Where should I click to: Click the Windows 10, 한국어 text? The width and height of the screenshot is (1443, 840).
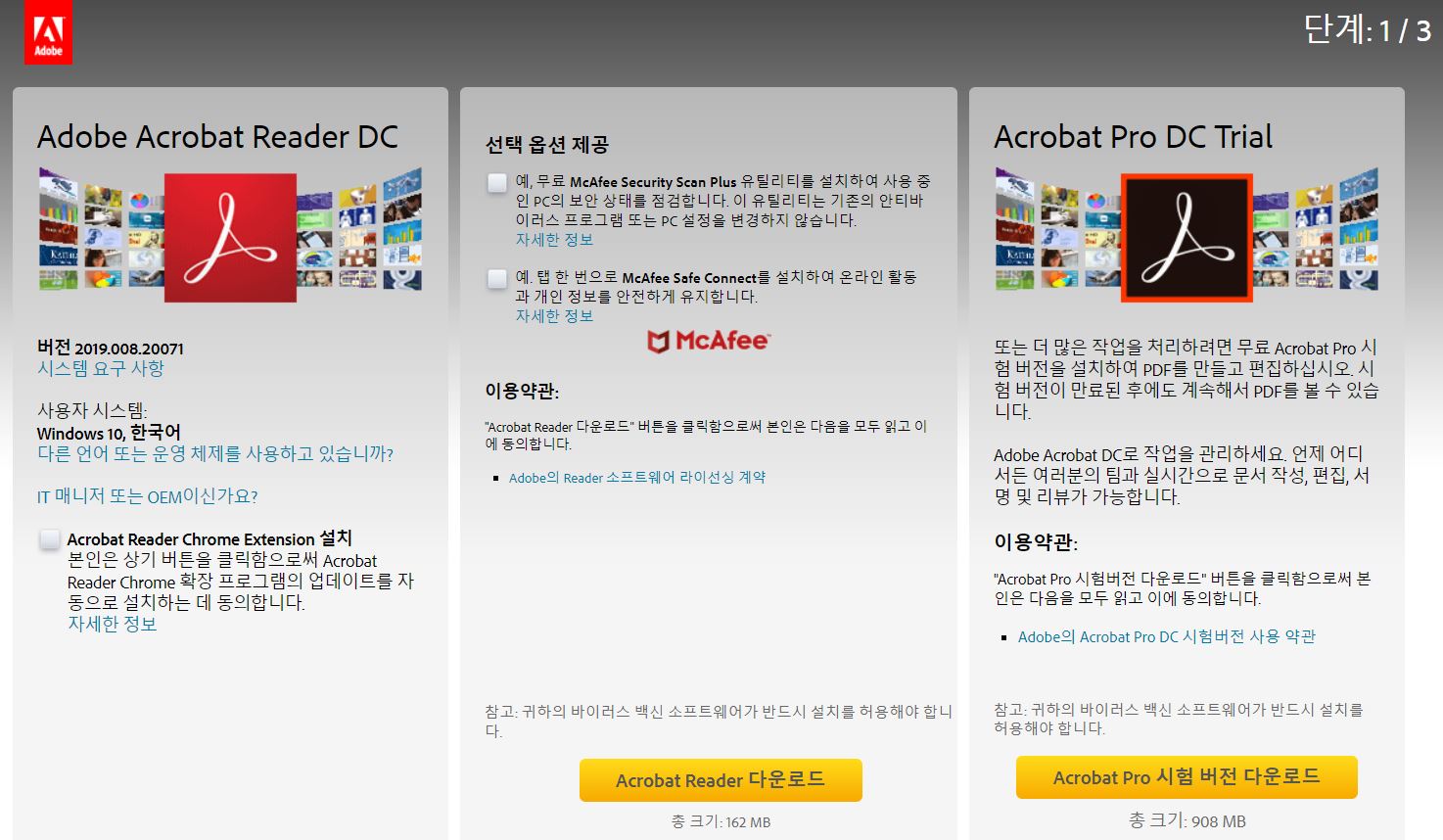tap(109, 433)
